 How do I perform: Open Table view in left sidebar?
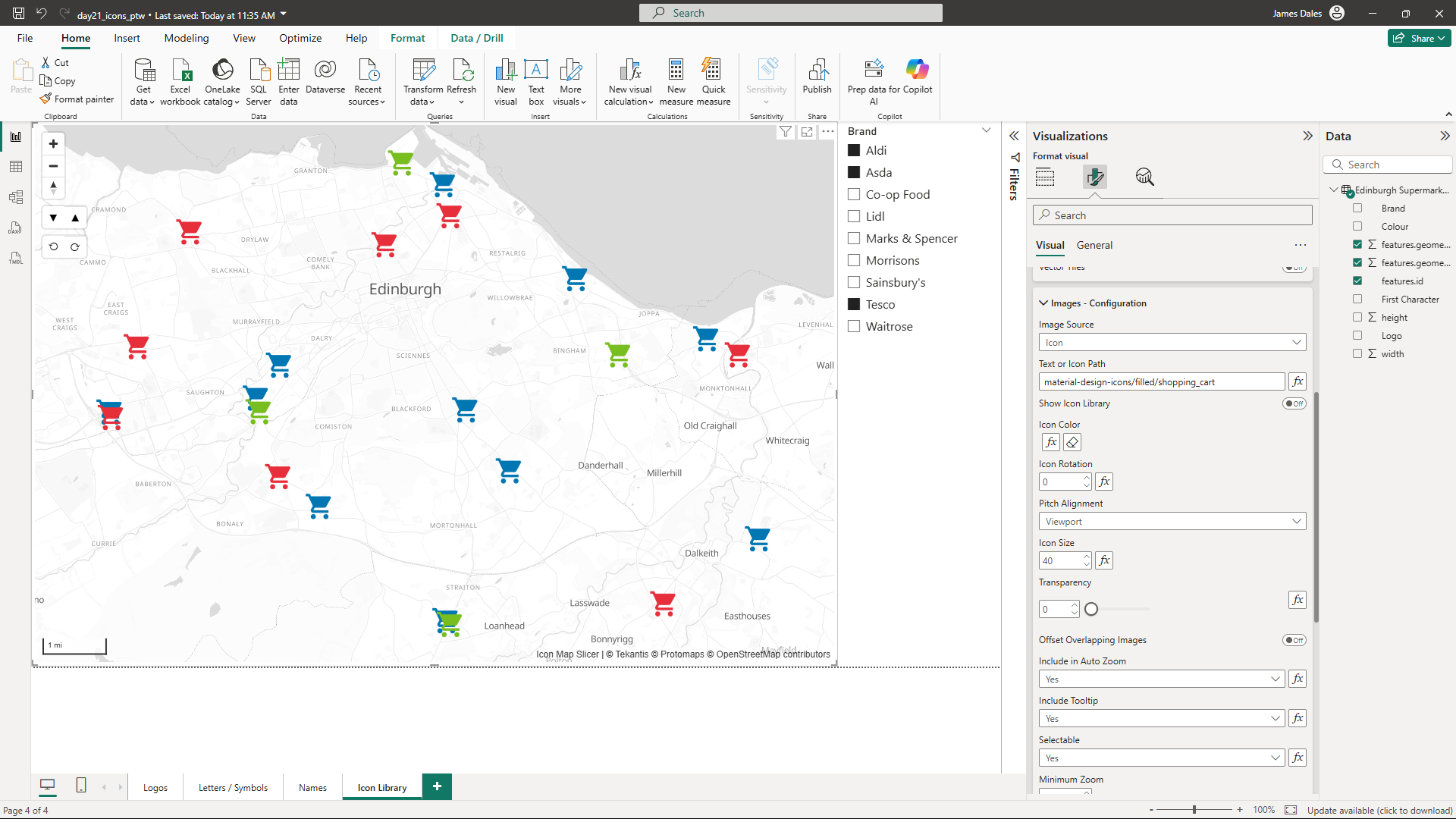pos(16,167)
